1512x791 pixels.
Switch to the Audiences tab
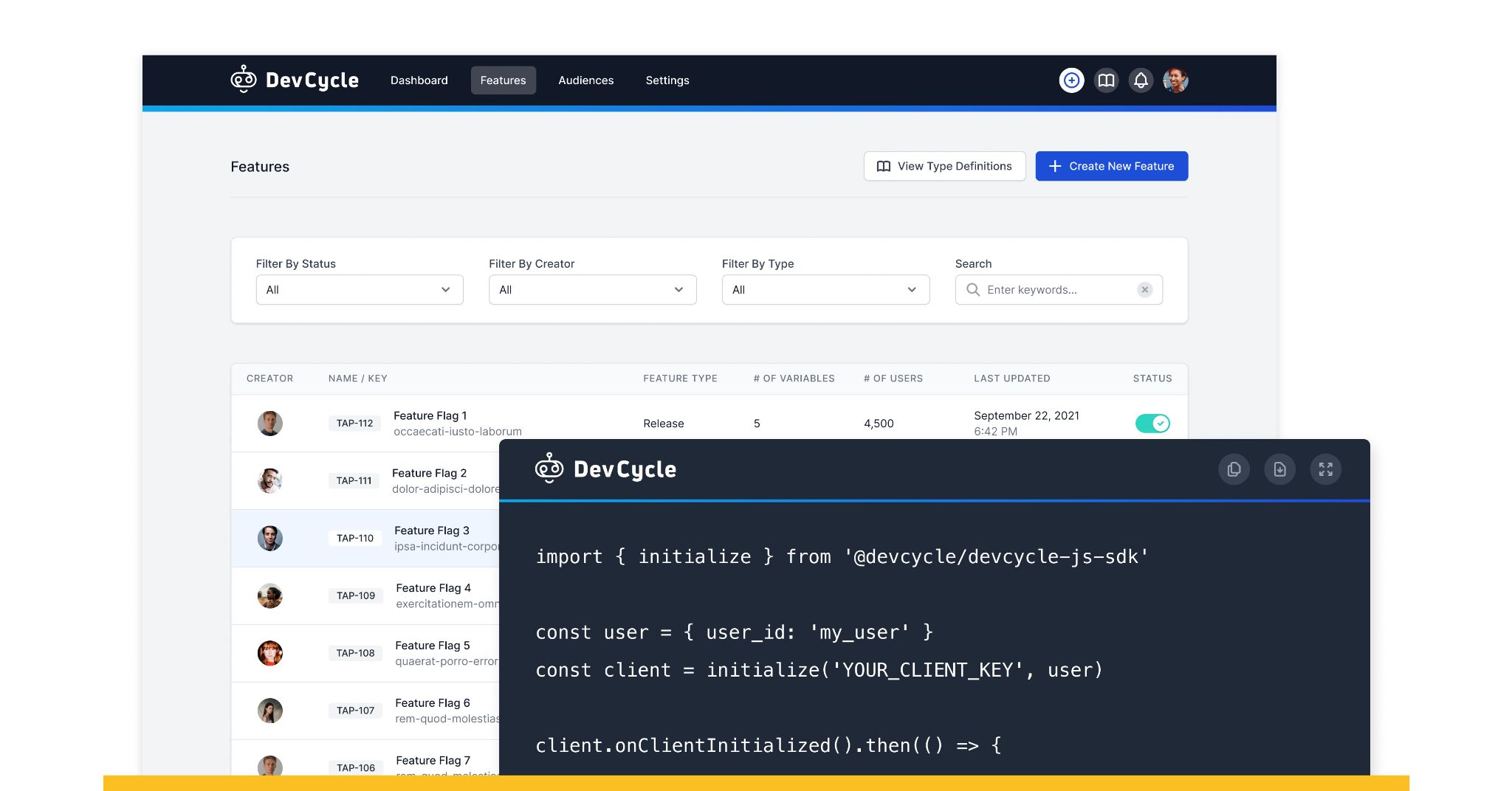click(x=585, y=80)
